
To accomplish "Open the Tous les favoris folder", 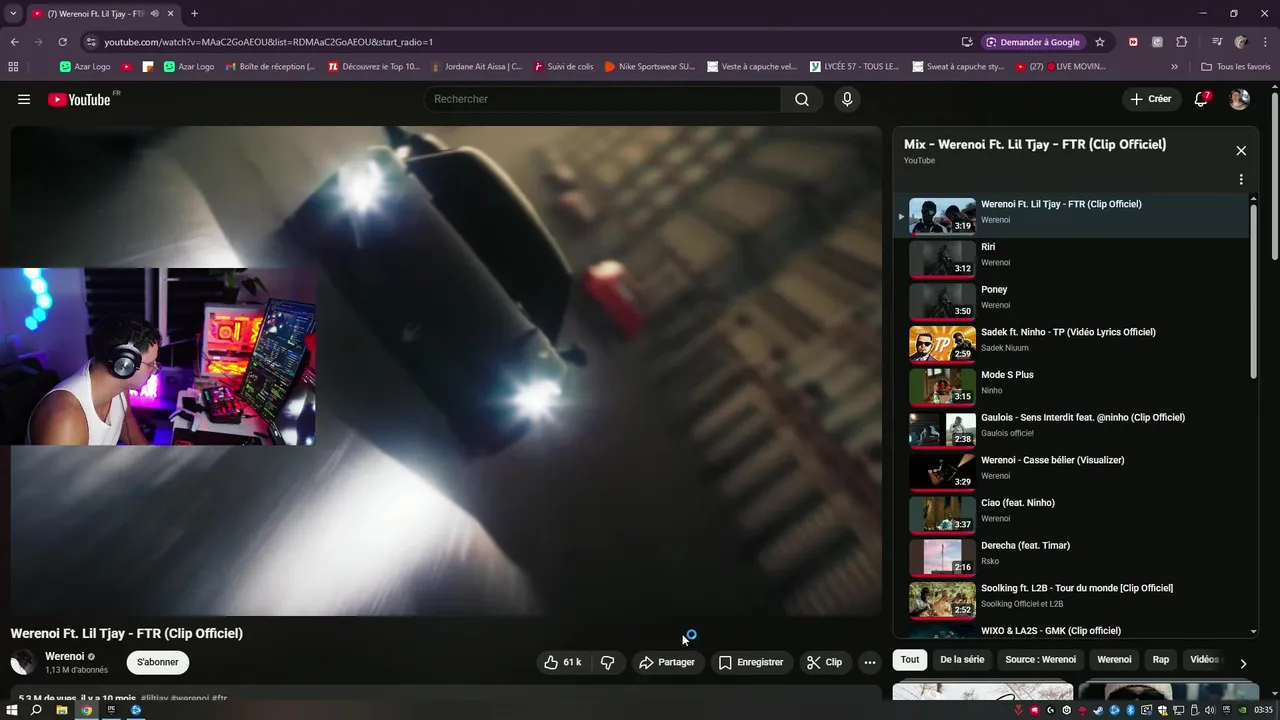I will coord(1236,67).
